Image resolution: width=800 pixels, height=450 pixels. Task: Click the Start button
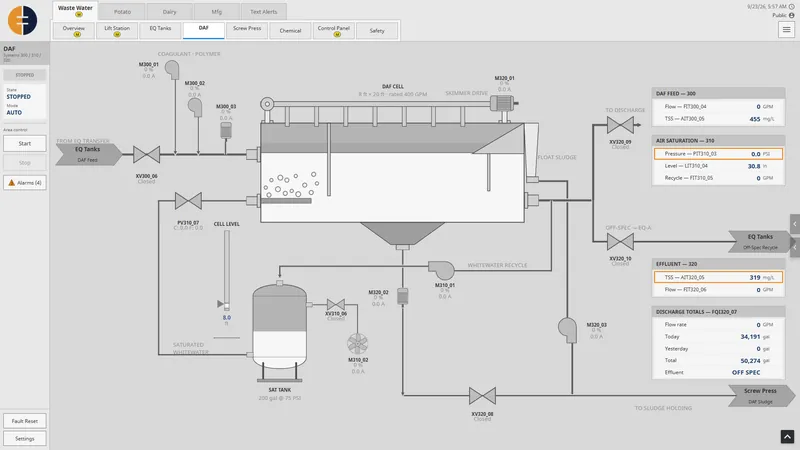24,143
